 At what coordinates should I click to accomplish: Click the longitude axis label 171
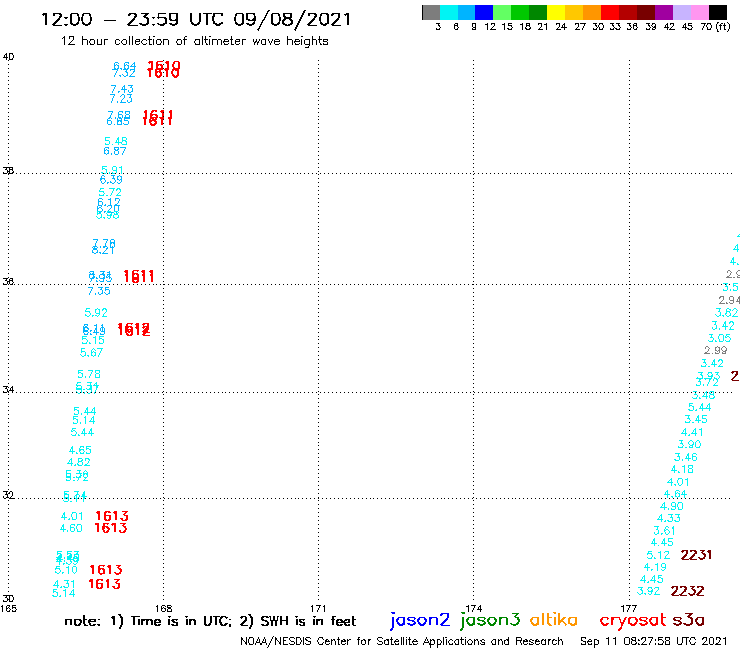coord(318,609)
